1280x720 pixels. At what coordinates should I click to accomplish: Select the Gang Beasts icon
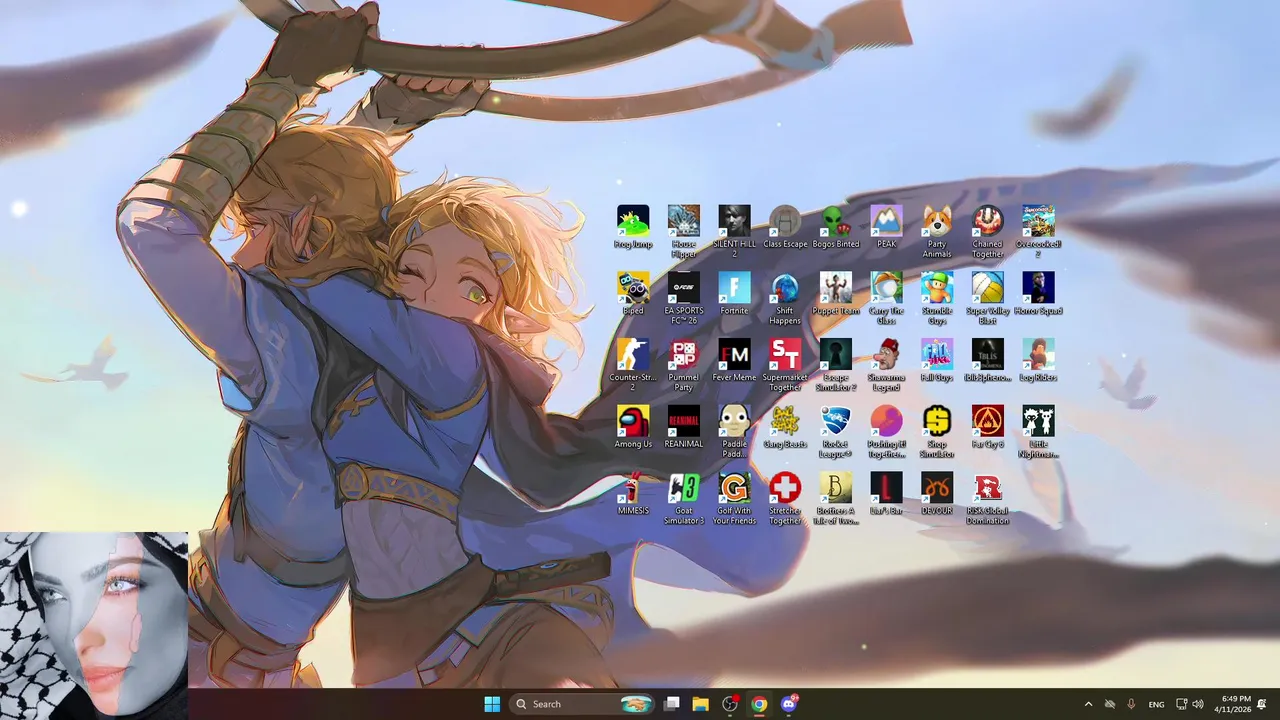(x=785, y=428)
